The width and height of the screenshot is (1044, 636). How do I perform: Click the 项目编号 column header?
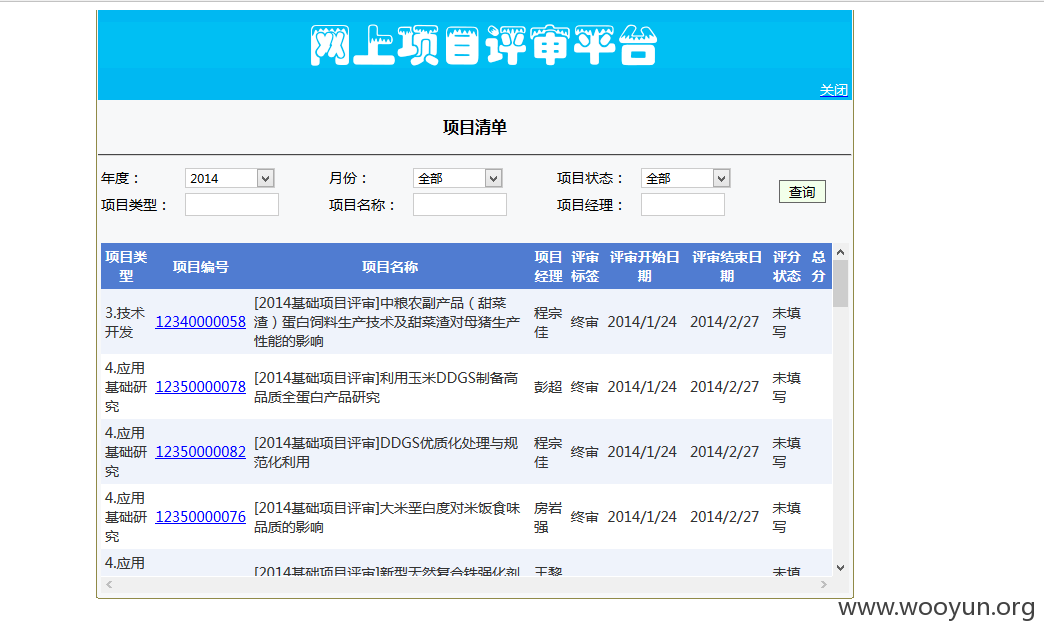(x=200, y=266)
